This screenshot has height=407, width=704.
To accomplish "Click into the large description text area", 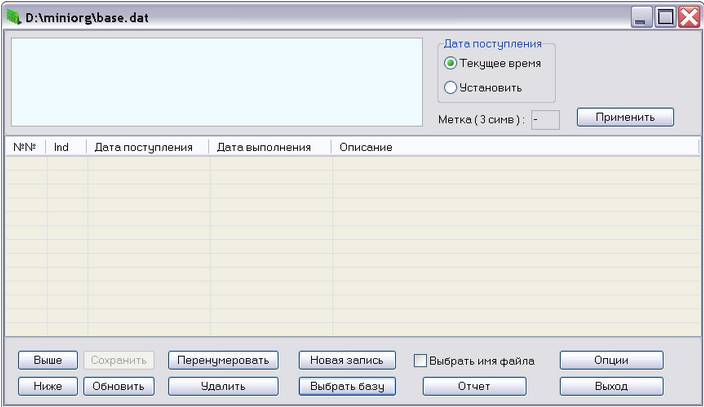I will click(x=217, y=82).
